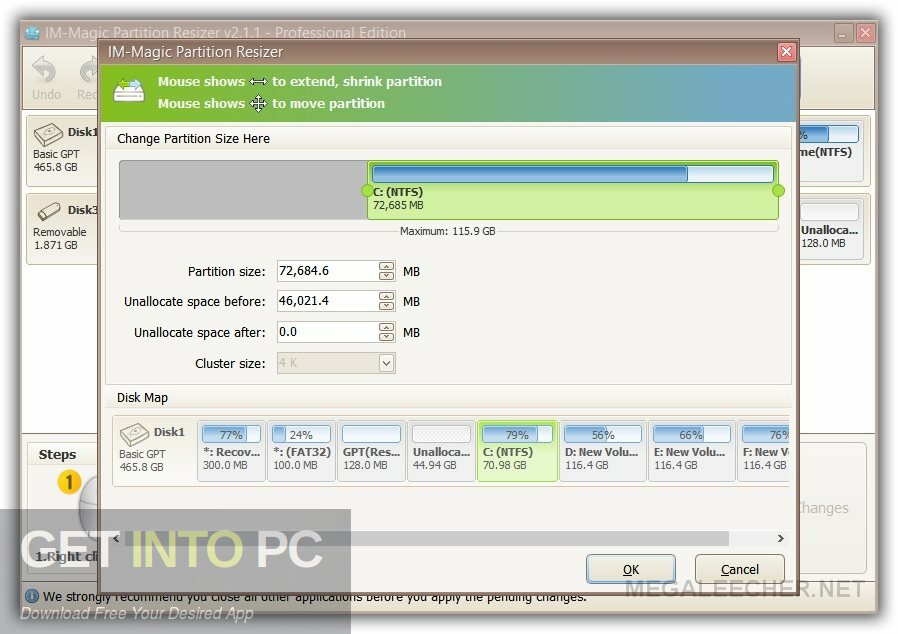Screen dimensions: 898x634
Task: Confirm the resize with the OK button
Action: pyautogui.click(x=631, y=569)
